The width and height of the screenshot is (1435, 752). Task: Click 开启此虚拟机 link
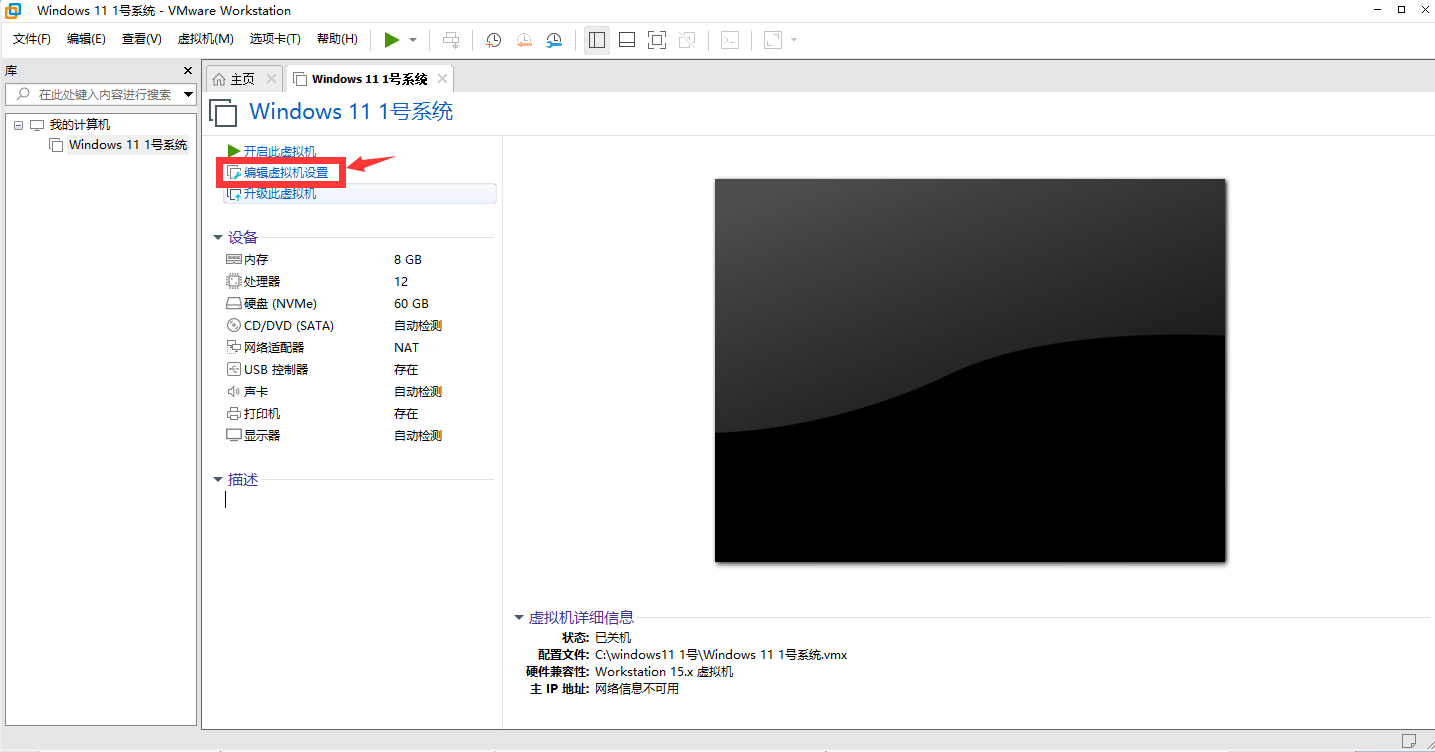point(280,152)
